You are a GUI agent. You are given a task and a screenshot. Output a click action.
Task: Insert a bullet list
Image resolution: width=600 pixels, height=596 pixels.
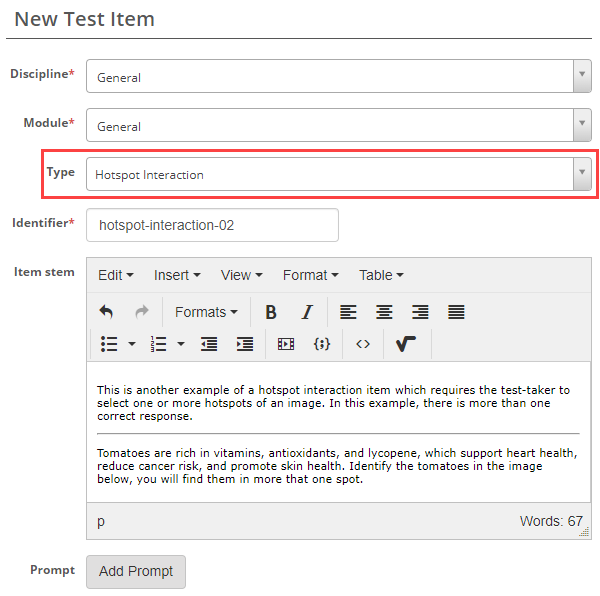[110, 344]
